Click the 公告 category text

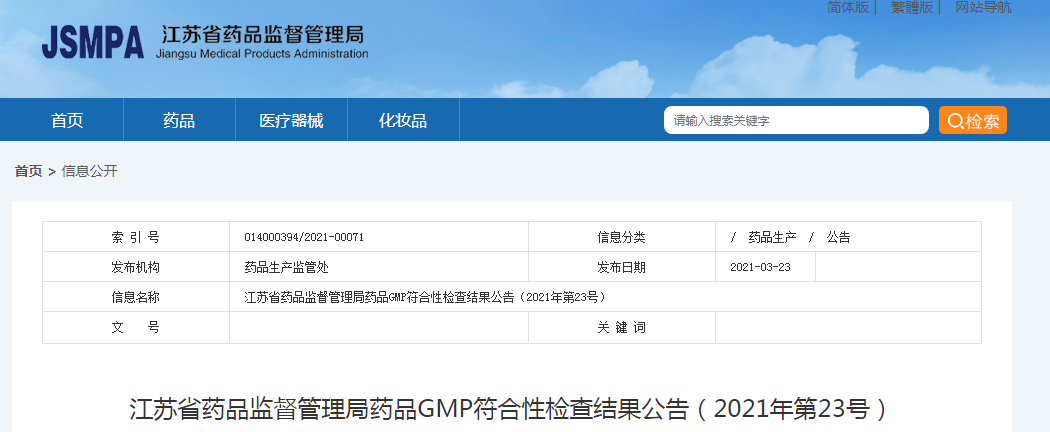tap(838, 237)
